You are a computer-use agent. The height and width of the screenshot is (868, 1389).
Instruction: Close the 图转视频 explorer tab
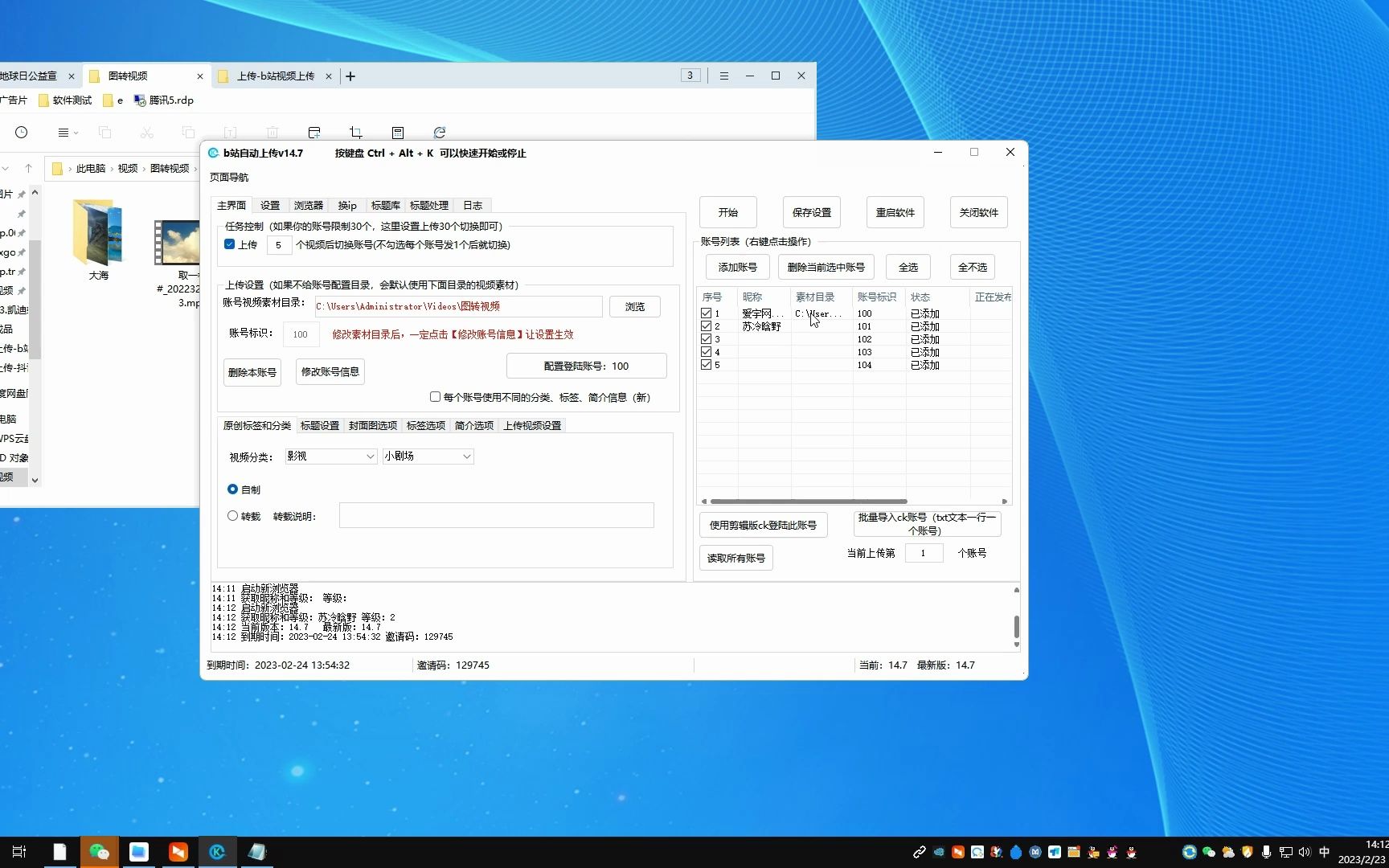tap(200, 76)
